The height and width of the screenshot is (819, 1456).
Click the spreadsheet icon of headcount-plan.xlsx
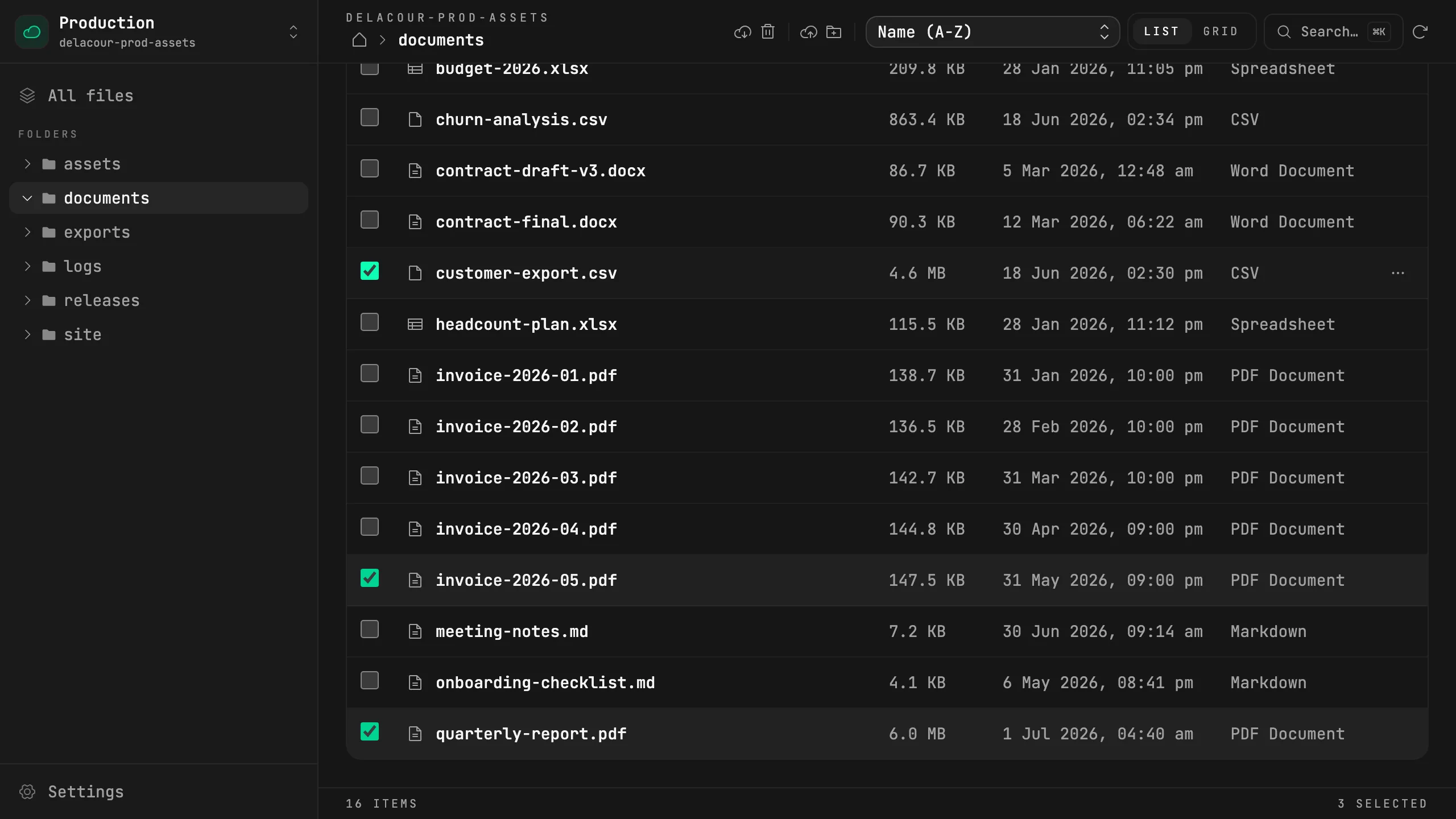coord(415,324)
